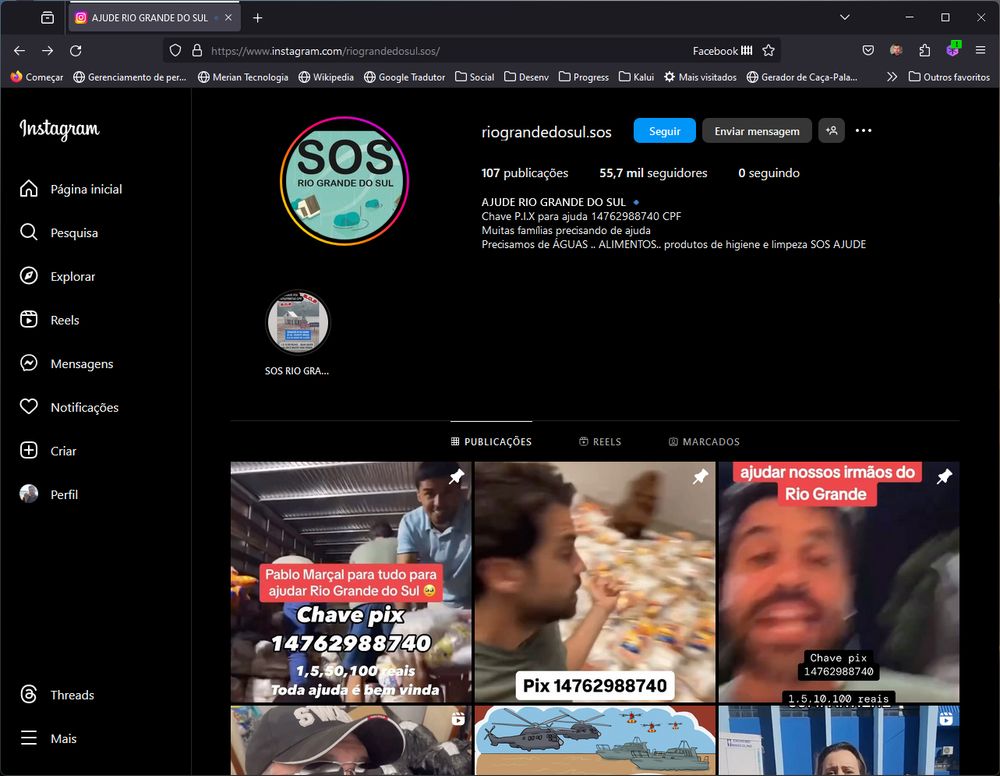Open Reels in the left sidebar
The width and height of the screenshot is (1000, 776).
click(50, 320)
